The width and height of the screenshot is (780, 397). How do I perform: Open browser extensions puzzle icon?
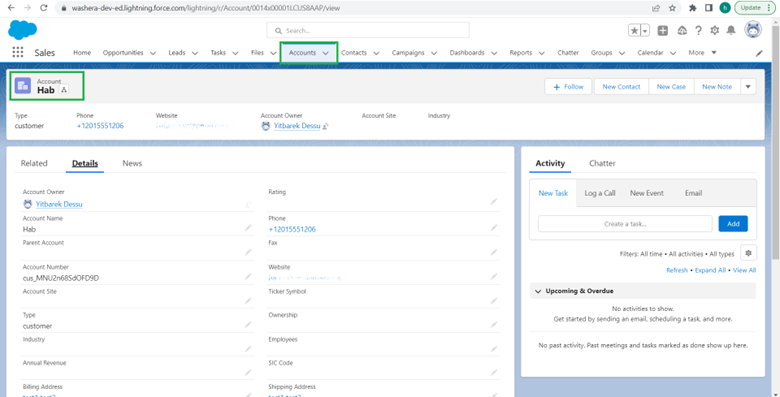click(692, 8)
